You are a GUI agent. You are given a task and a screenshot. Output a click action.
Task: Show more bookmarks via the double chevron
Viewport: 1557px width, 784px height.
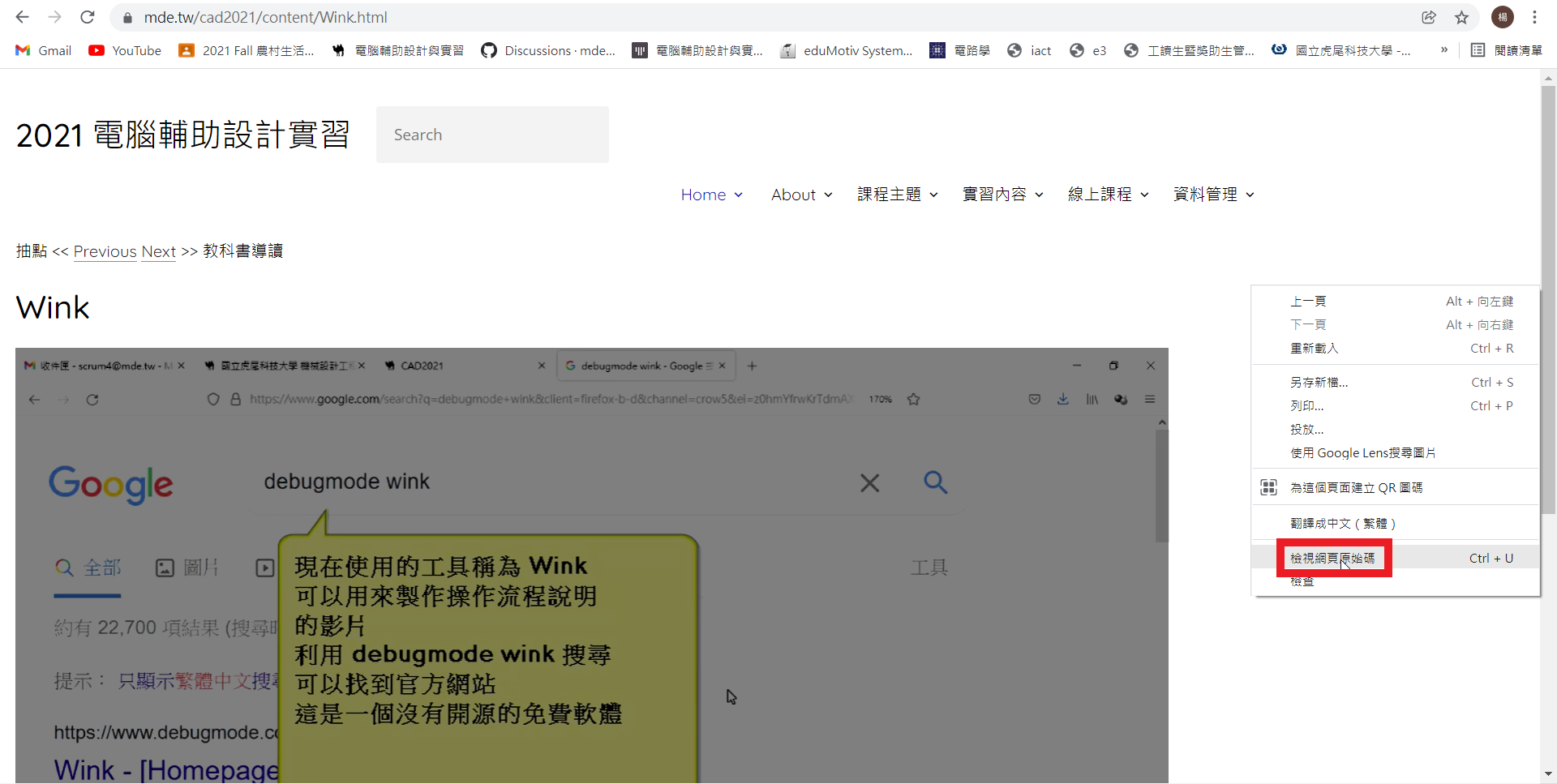(1444, 50)
